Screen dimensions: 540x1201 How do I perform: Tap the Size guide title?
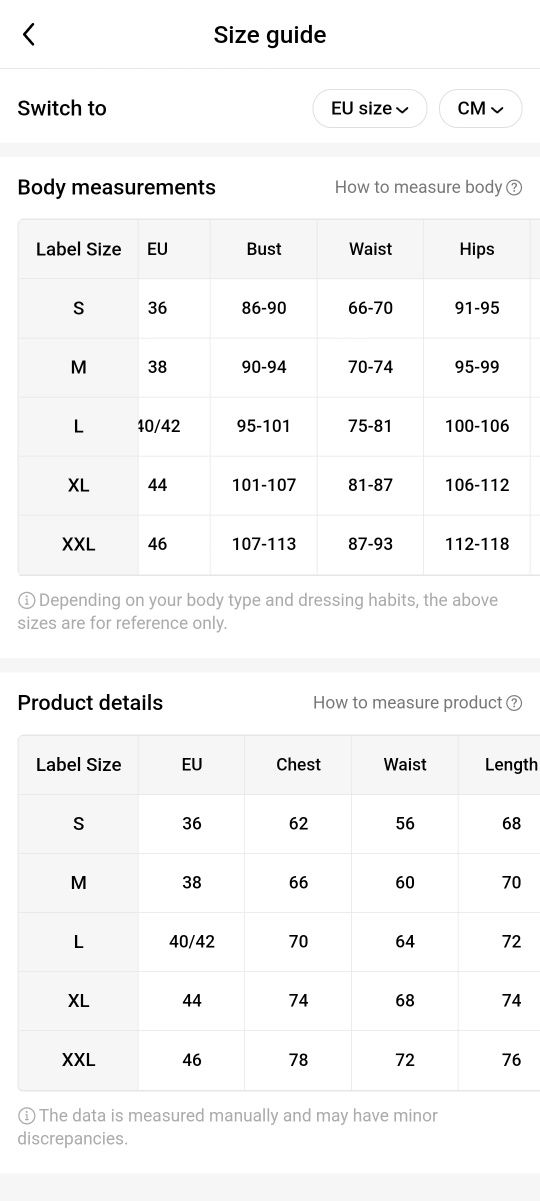point(270,35)
